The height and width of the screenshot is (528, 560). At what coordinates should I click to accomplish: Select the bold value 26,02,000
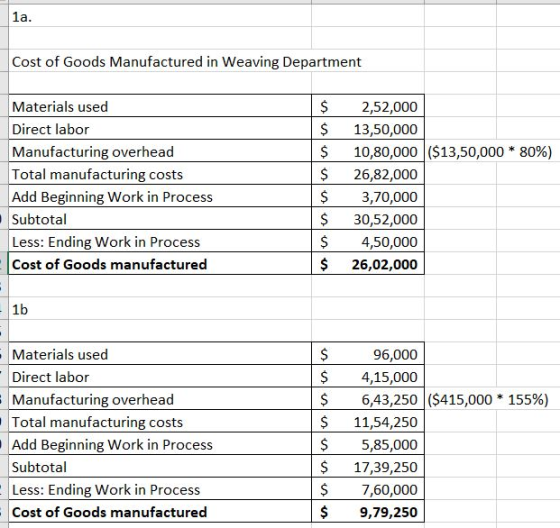[385, 264]
